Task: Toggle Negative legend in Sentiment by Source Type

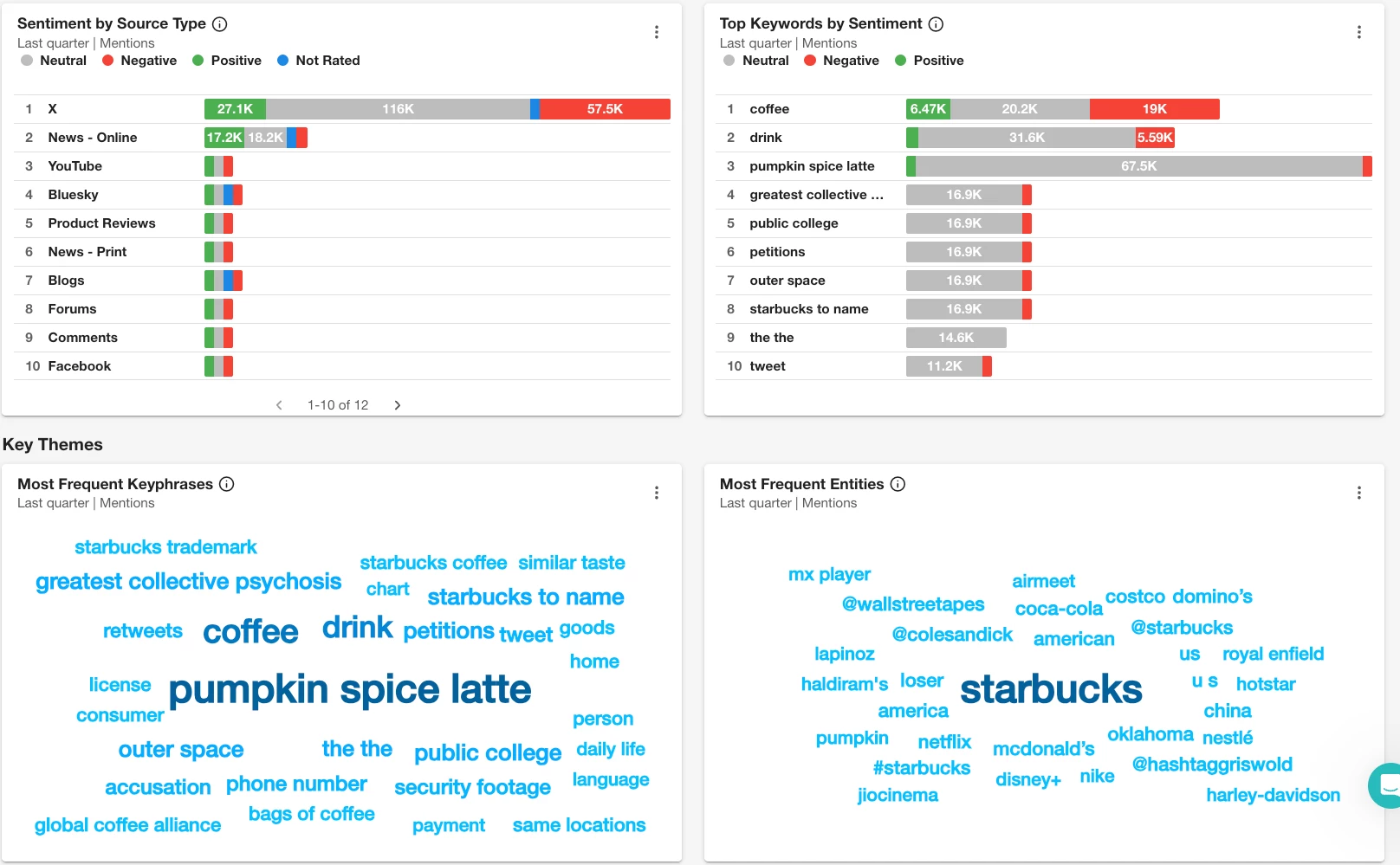Action: (x=139, y=61)
